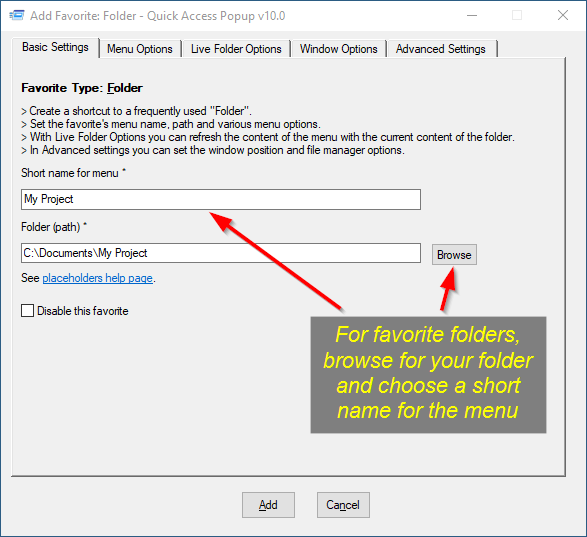
Task: Cancel adding the favorite
Action: point(343,505)
